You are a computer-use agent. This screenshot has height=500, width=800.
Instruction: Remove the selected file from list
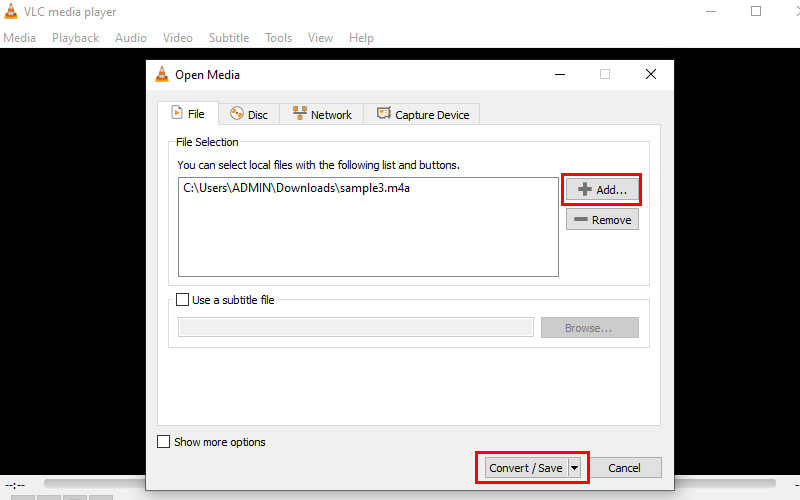pos(602,220)
